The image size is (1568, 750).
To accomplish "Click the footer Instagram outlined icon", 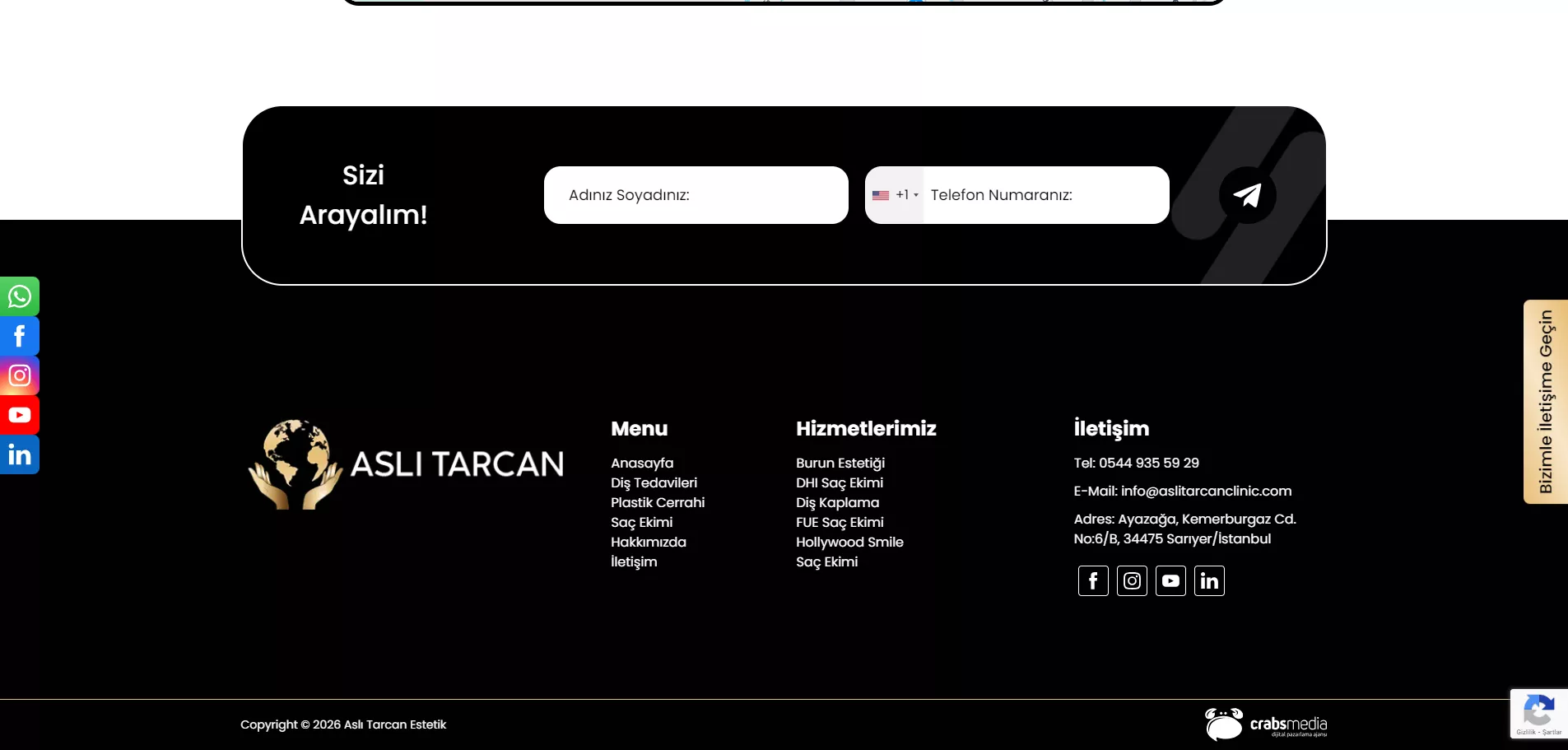I will (1132, 580).
